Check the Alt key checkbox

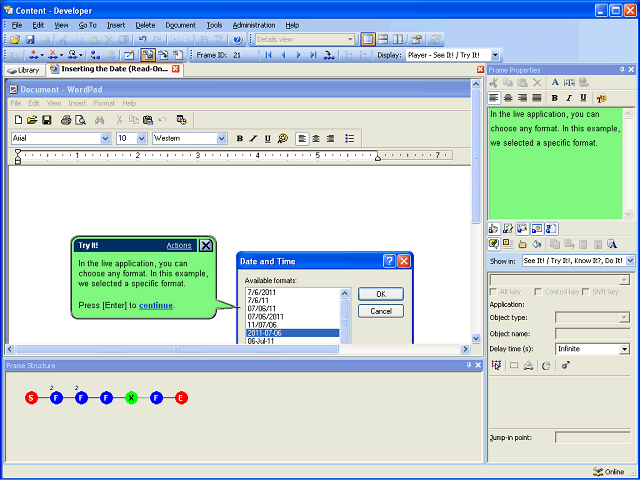click(x=493, y=292)
